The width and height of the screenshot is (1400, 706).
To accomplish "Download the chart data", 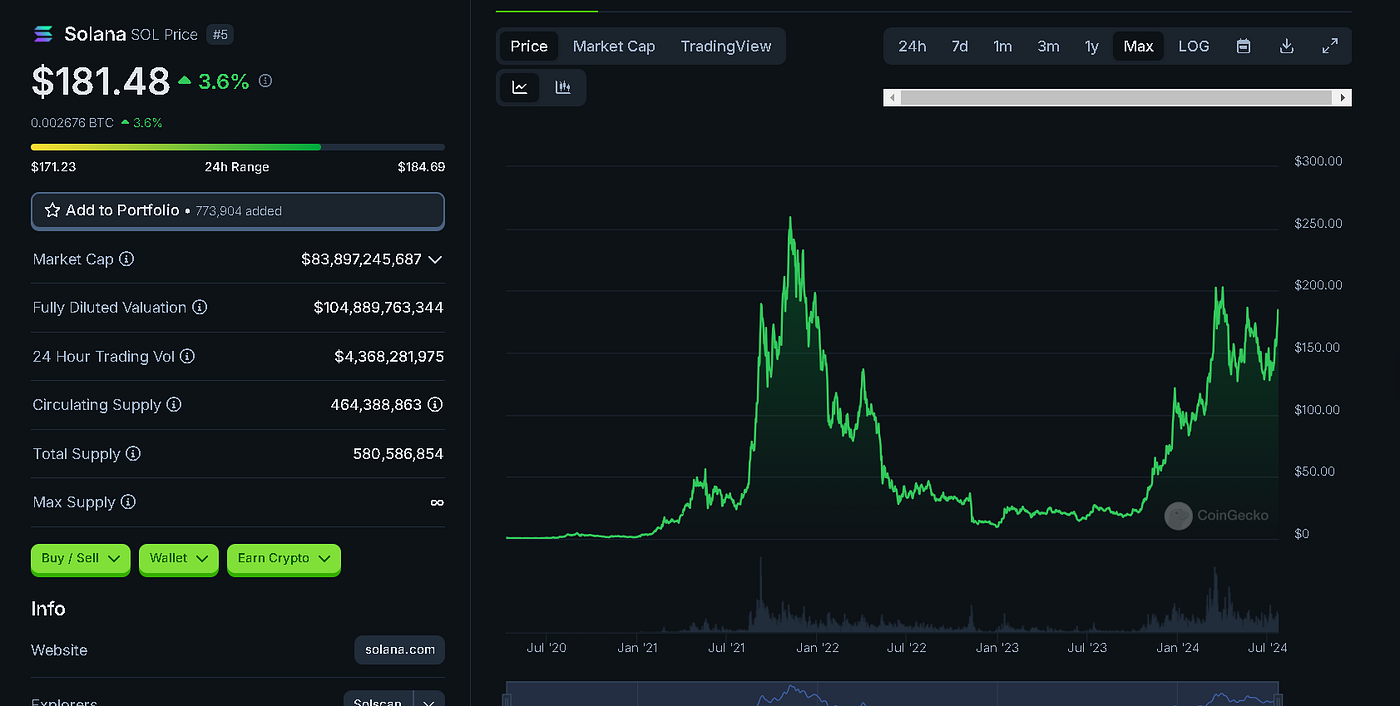I will 1287,46.
